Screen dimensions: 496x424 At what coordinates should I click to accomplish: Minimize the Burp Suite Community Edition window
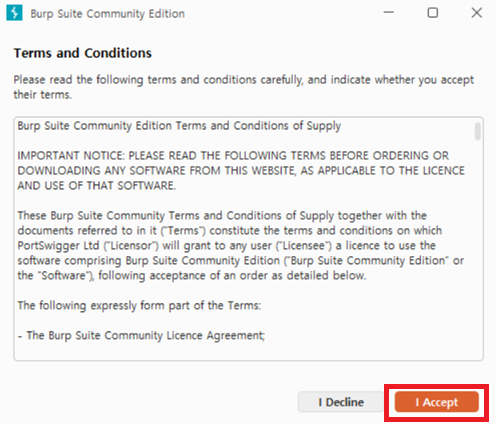click(x=389, y=13)
